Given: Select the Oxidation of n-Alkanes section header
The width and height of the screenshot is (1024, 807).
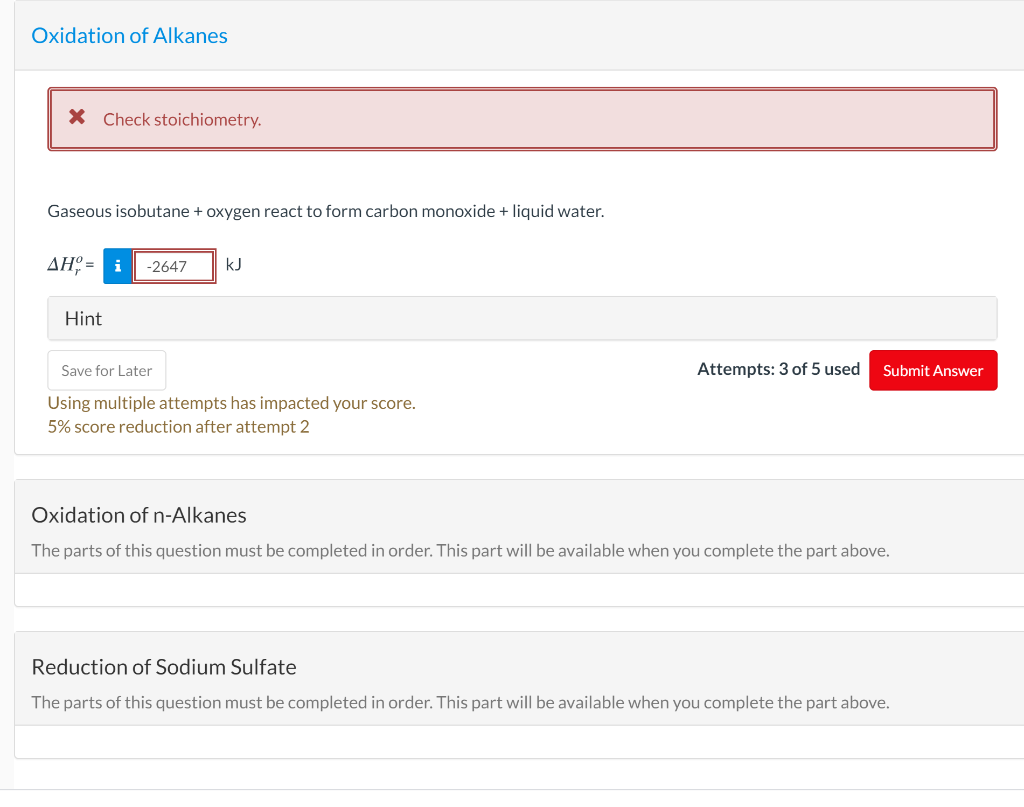Looking at the screenshot, I should [139, 515].
